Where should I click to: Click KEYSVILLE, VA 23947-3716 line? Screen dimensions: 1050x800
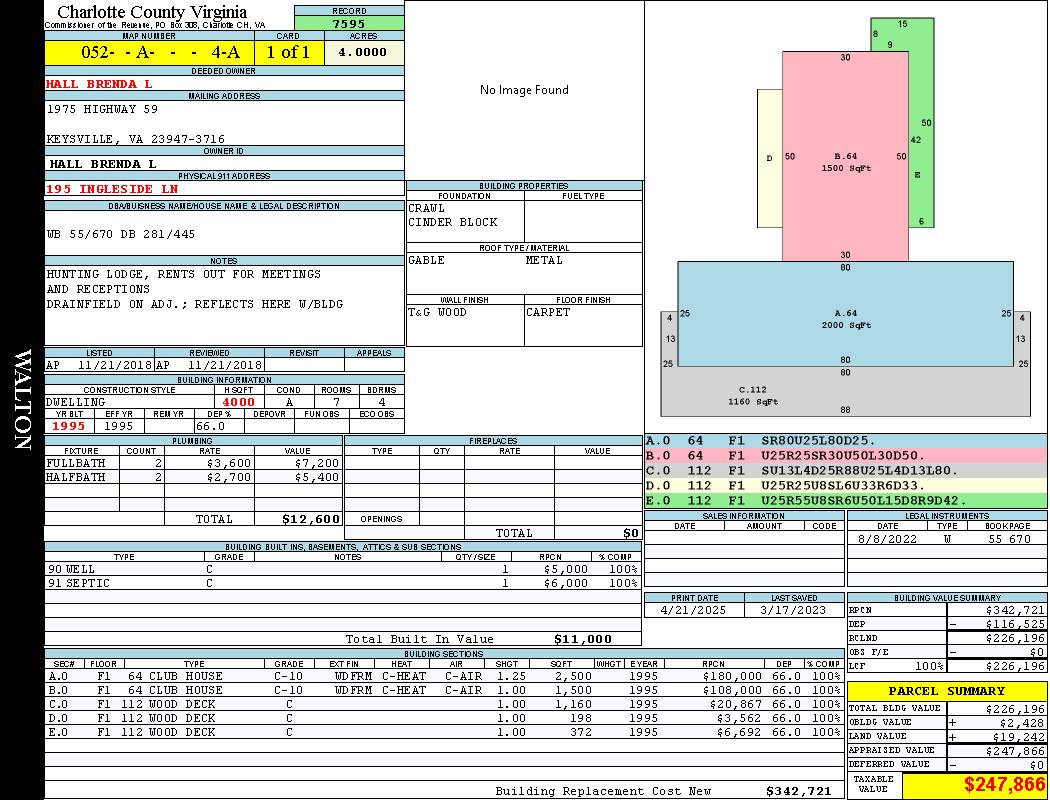135,139
